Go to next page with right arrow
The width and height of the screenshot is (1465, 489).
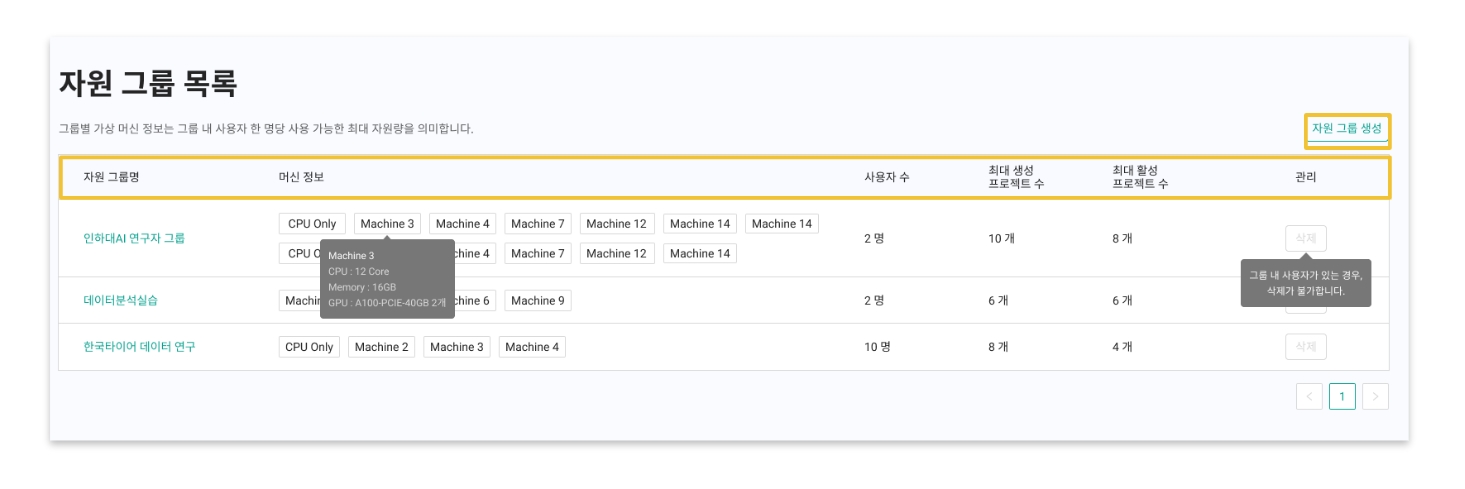pyautogui.click(x=1375, y=397)
